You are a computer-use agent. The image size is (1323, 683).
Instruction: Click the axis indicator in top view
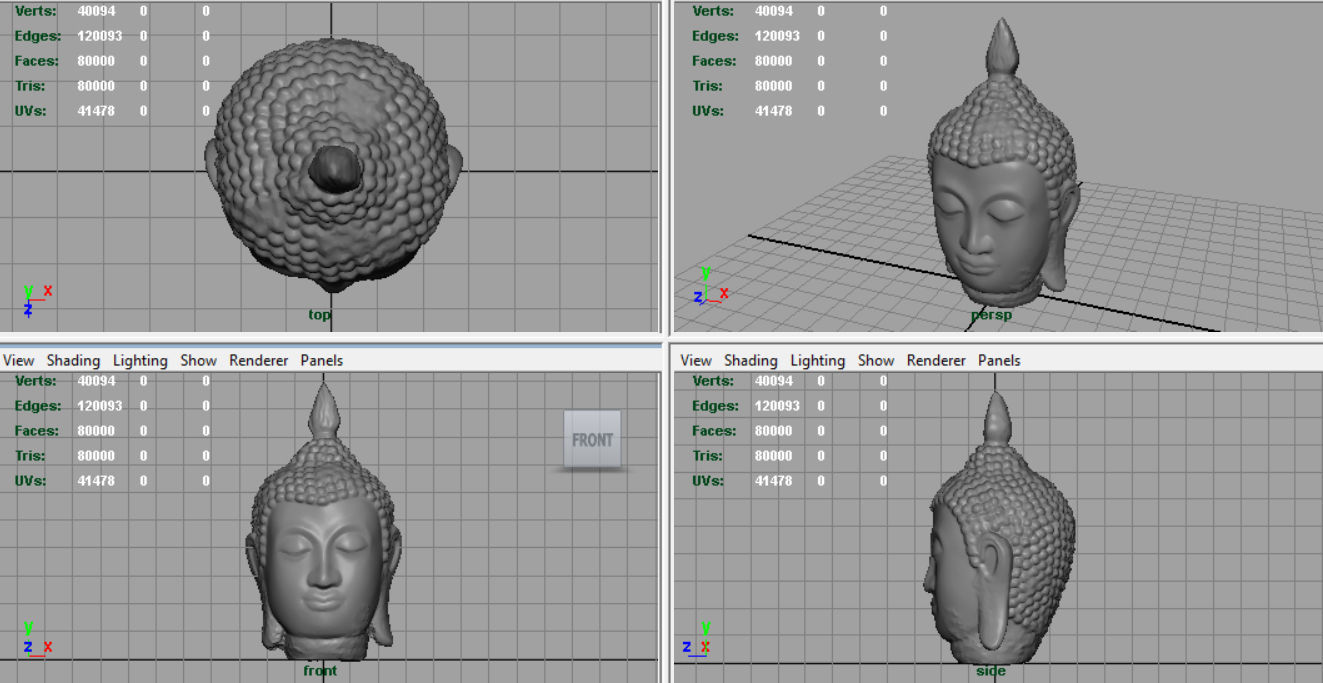point(37,299)
